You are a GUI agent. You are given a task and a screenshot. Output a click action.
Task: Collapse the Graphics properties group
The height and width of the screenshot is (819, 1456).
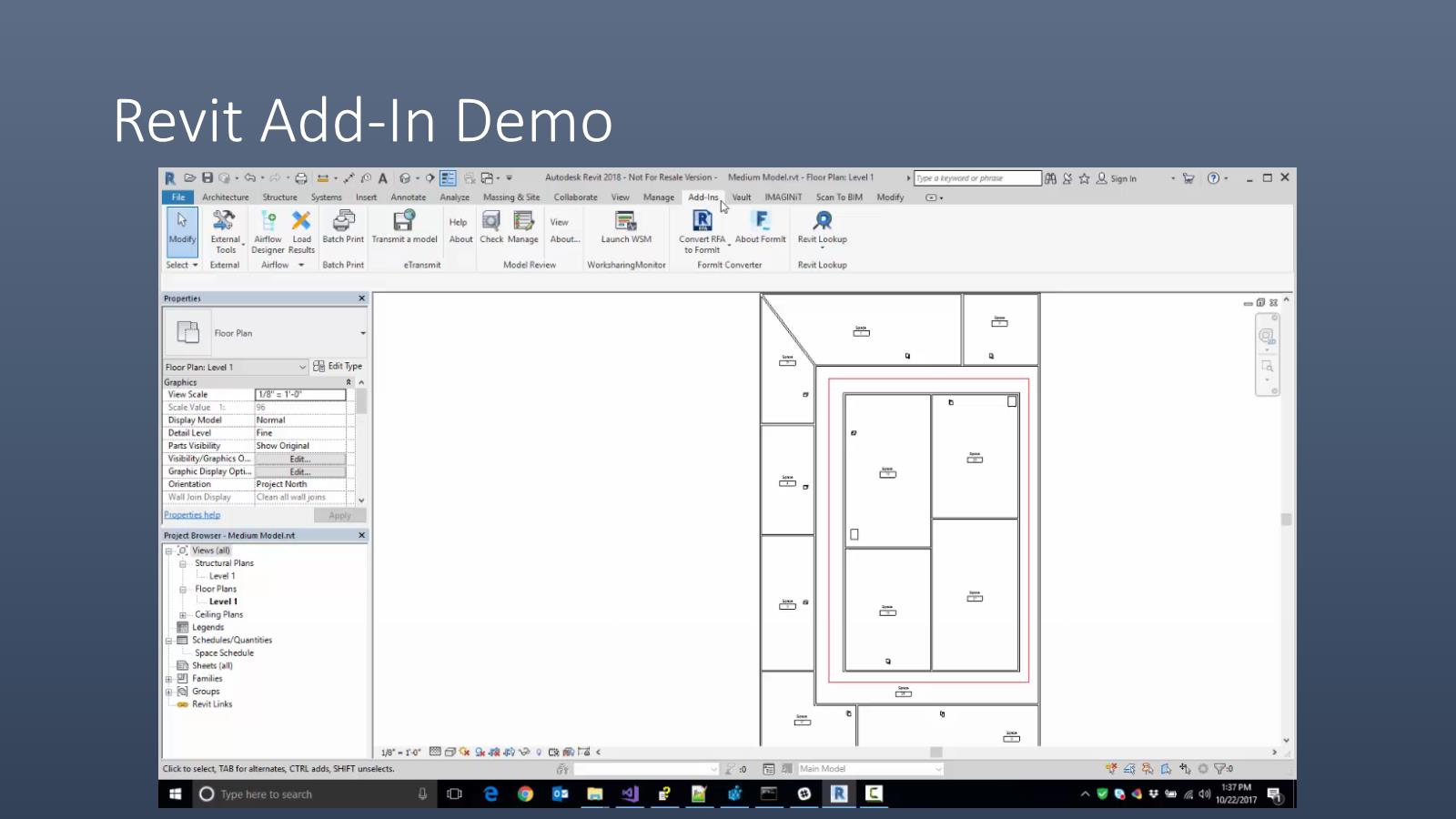coord(349,382)
